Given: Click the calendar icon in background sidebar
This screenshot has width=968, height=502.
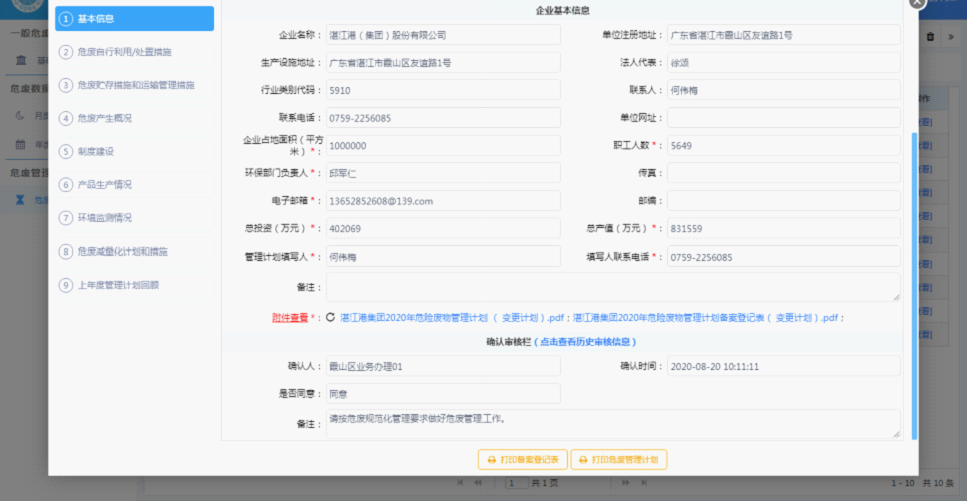Looking at the screenshot, I should click(20, 144).
